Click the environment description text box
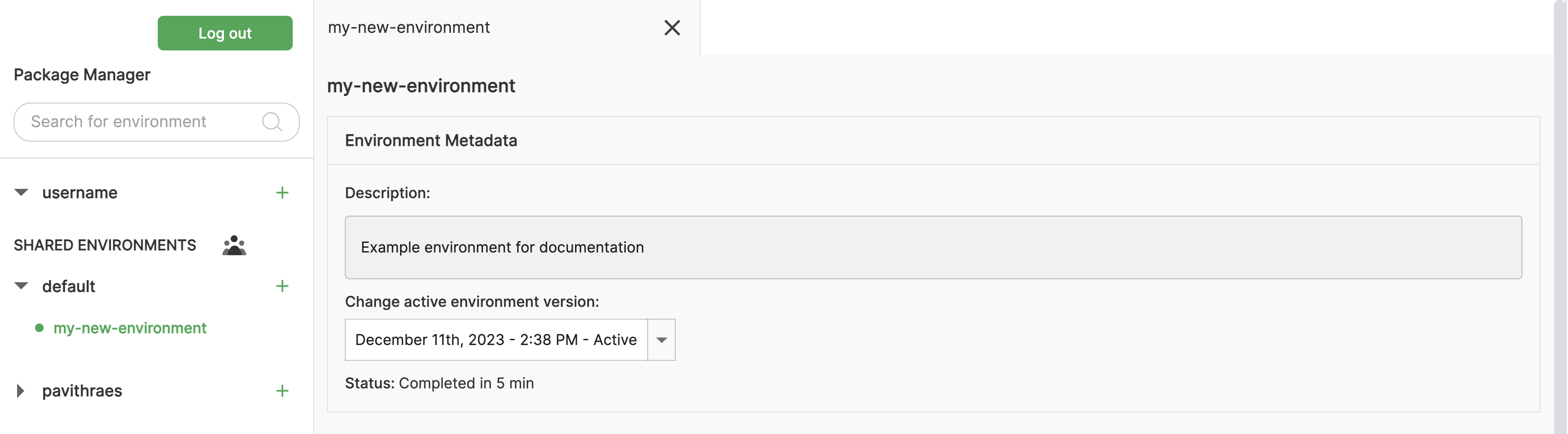Screen dimensions: 1568x434 click(x=933, y=248)
